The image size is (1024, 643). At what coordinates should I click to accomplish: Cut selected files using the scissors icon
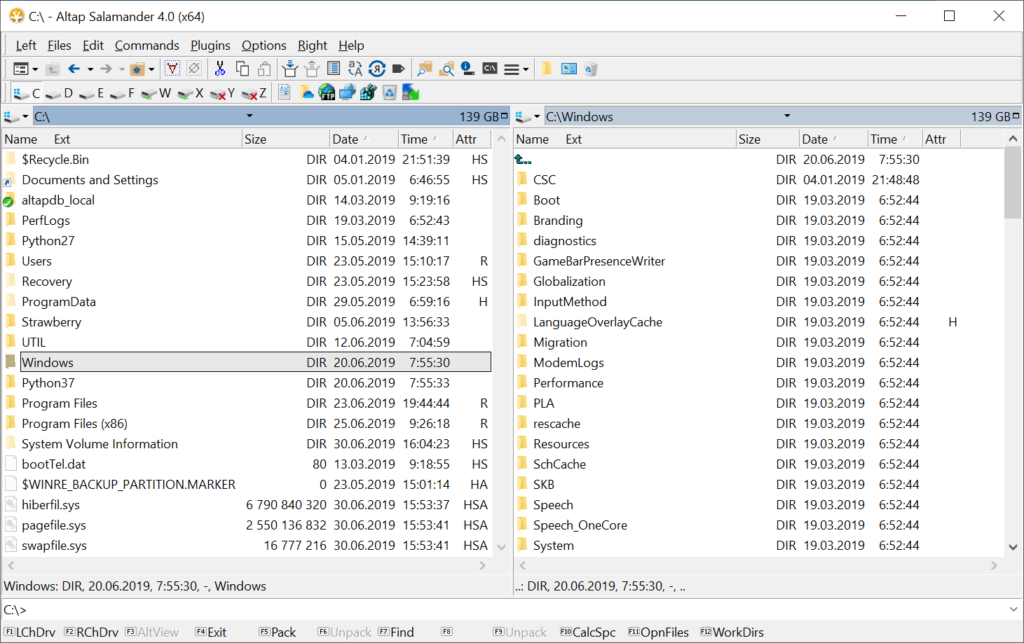coord(220,68)
